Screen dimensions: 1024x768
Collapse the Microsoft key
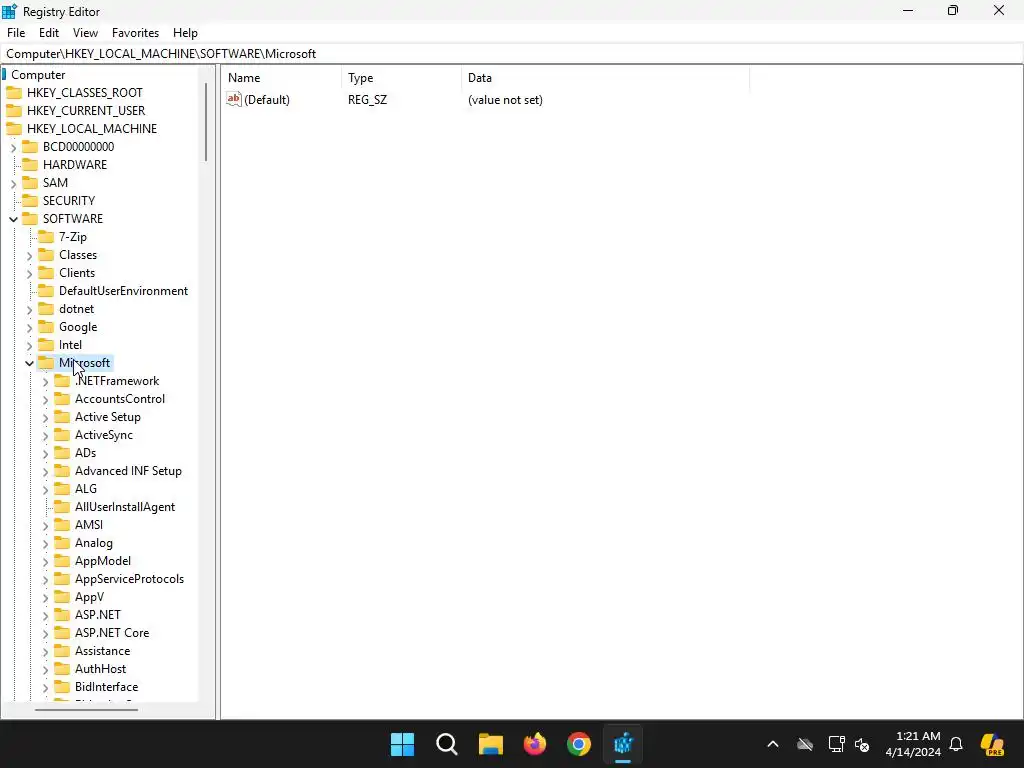[29, 363]
